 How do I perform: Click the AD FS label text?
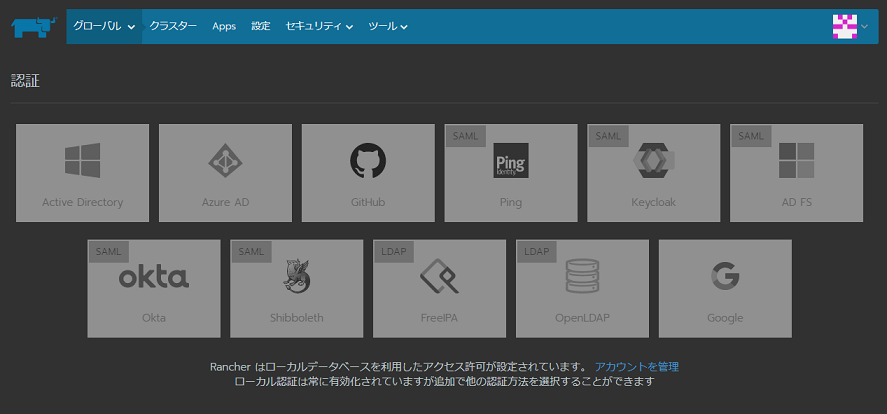pos(796,202)
